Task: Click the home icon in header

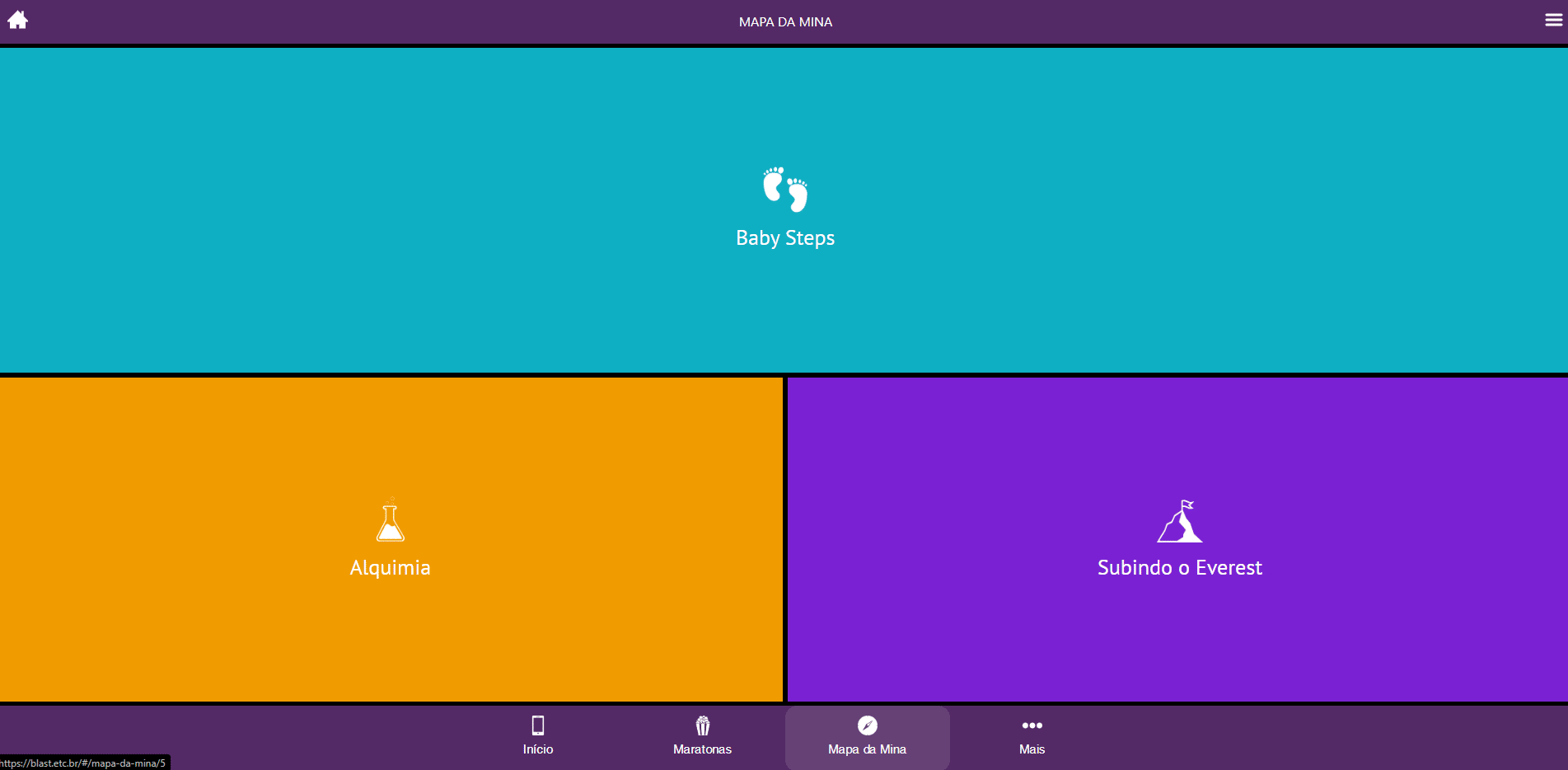Action: point(17,20)
